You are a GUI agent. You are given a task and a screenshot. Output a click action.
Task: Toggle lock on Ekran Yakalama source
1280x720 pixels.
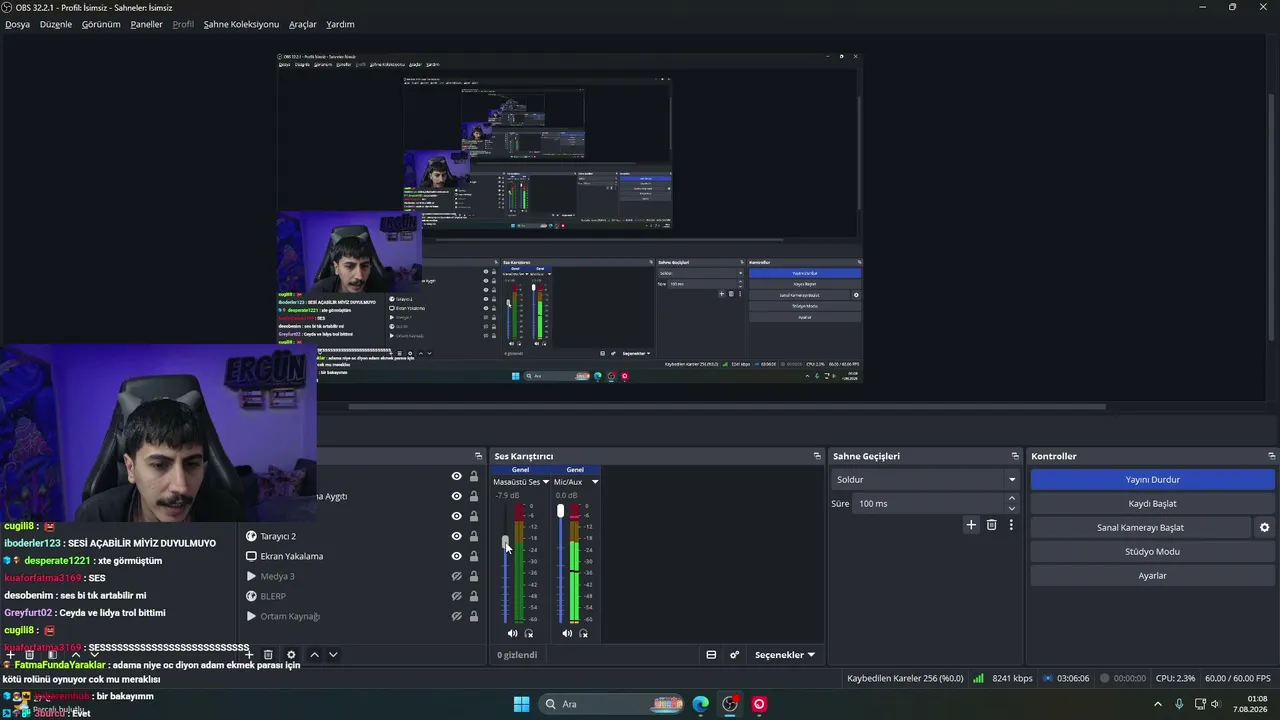tap(474, 556)
